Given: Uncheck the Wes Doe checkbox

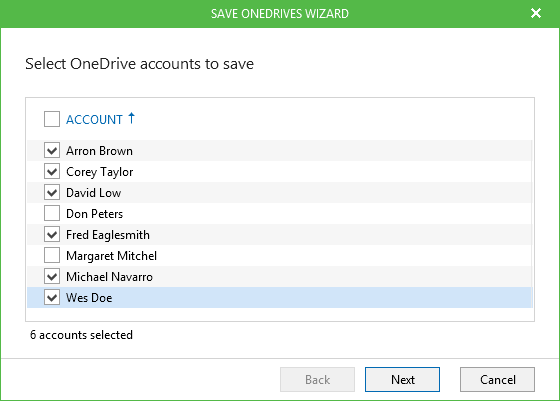Looking at the screenshot, I should [x=52, y=297].
